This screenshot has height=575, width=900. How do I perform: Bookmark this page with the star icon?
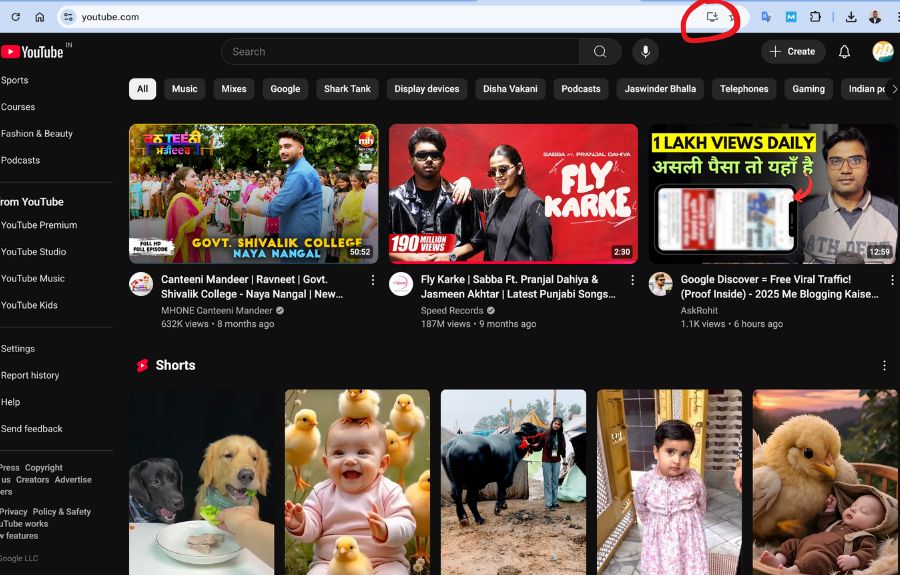pyautogui.click(x=732, y=18)
